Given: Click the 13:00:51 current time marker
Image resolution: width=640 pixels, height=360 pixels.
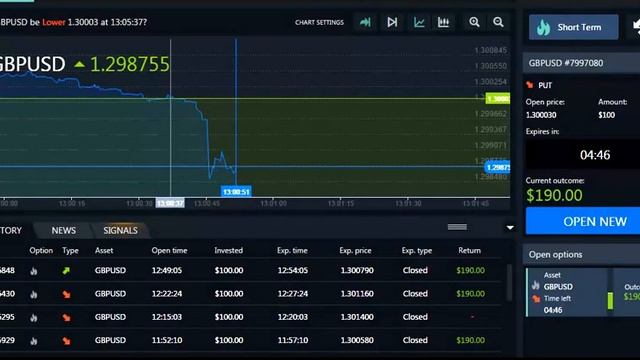Looking at the screenshot, I should click(236, 191).
